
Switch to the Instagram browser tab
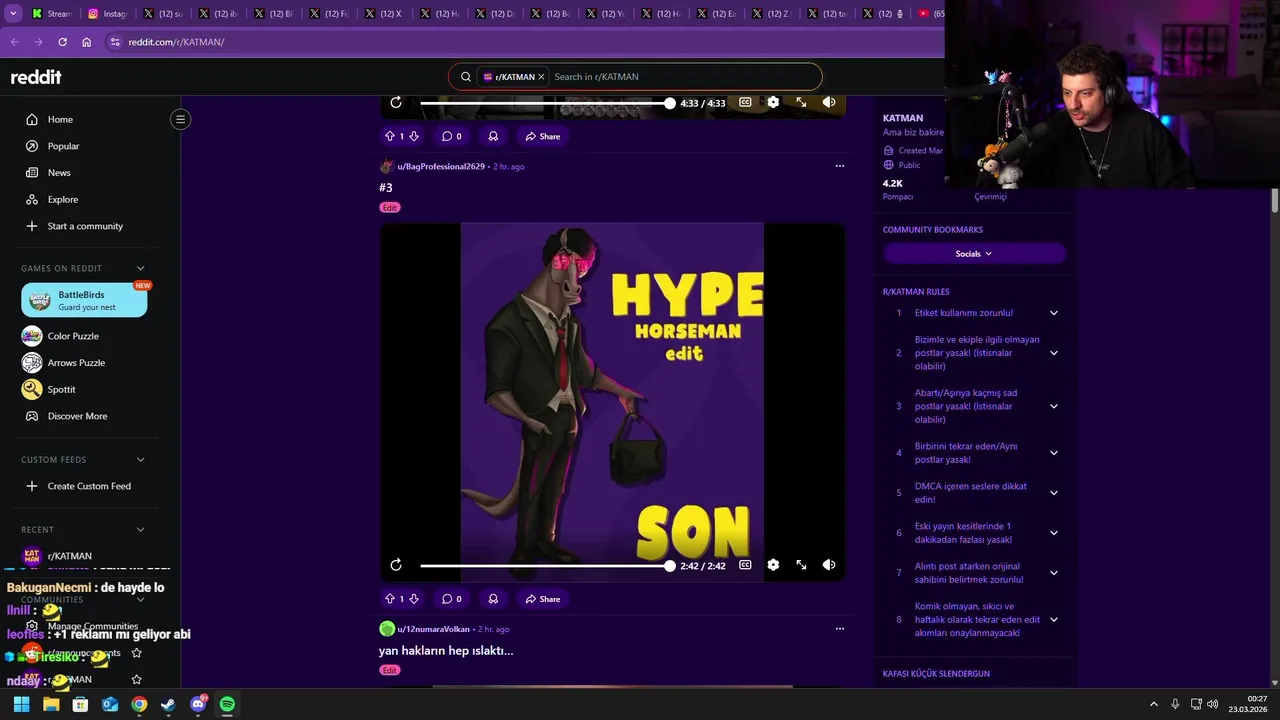pos(106,14)
